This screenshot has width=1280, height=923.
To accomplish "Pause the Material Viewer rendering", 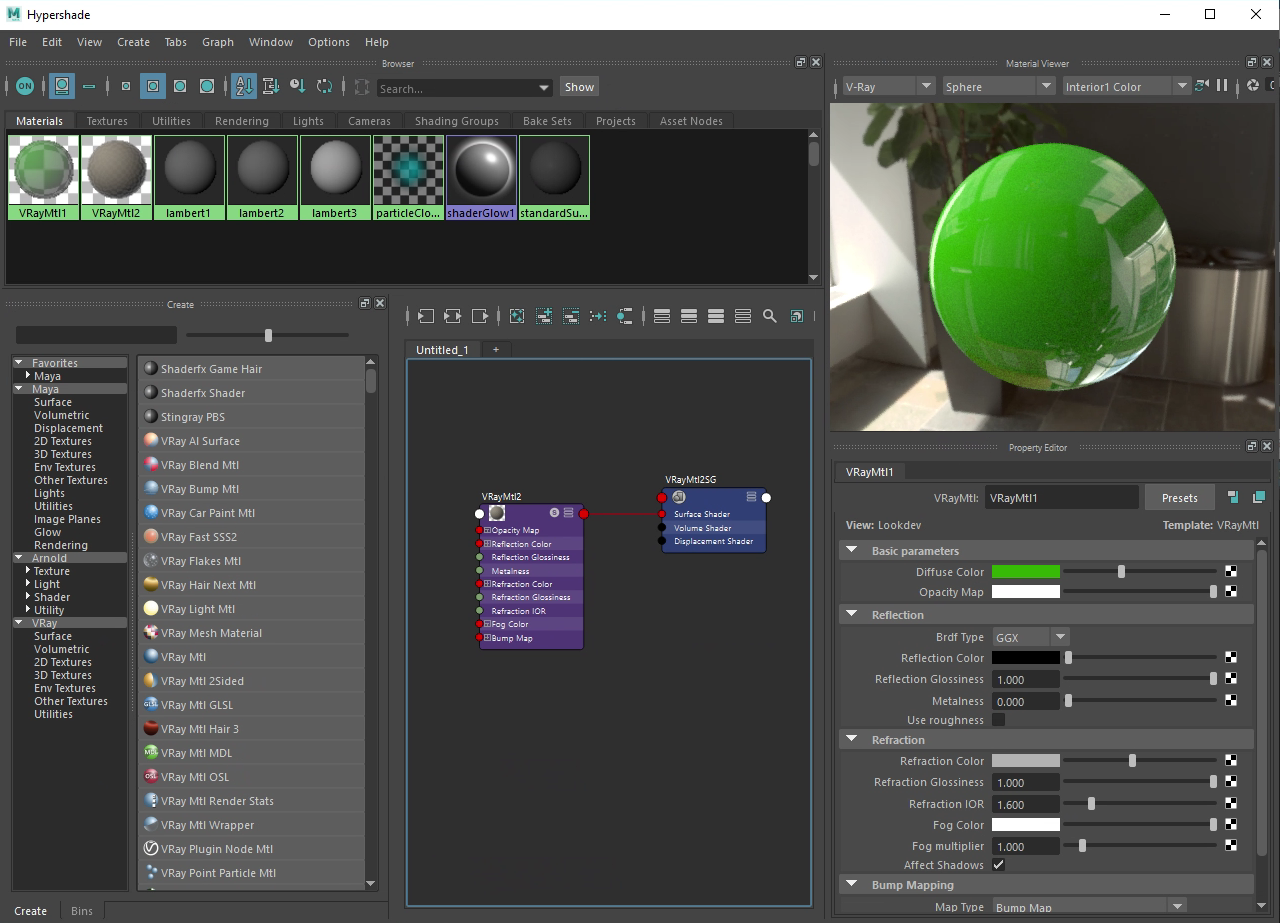I will tap(1222, 87).
